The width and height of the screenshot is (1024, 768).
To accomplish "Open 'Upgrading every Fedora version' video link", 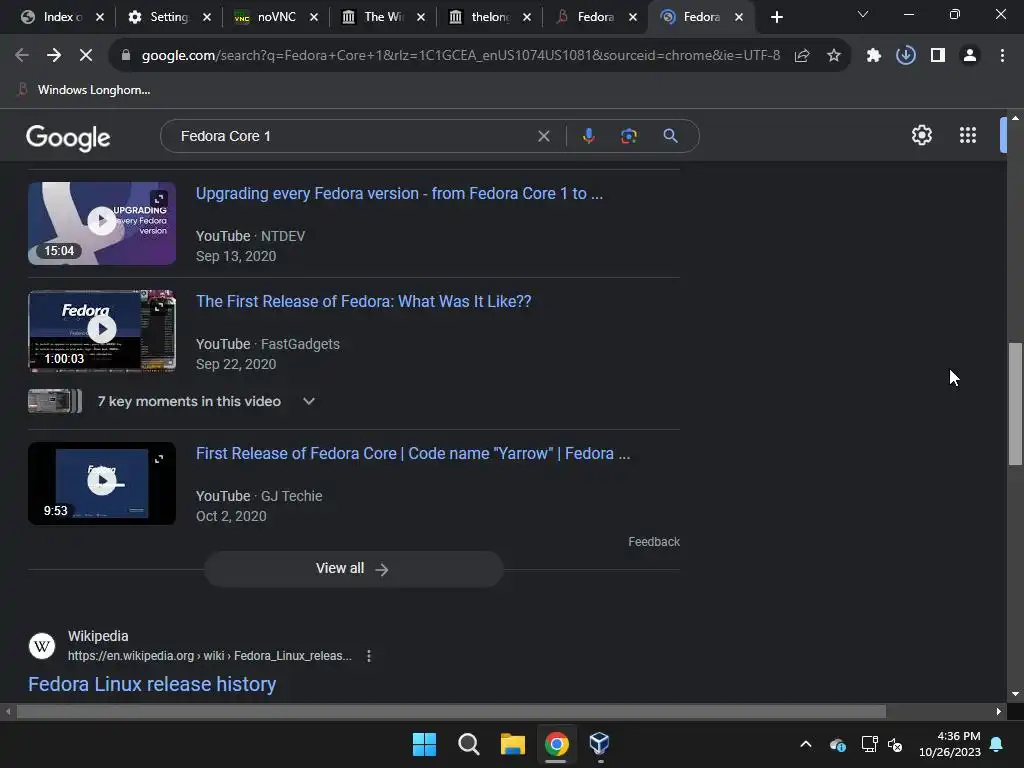I will tap(399, 193).
